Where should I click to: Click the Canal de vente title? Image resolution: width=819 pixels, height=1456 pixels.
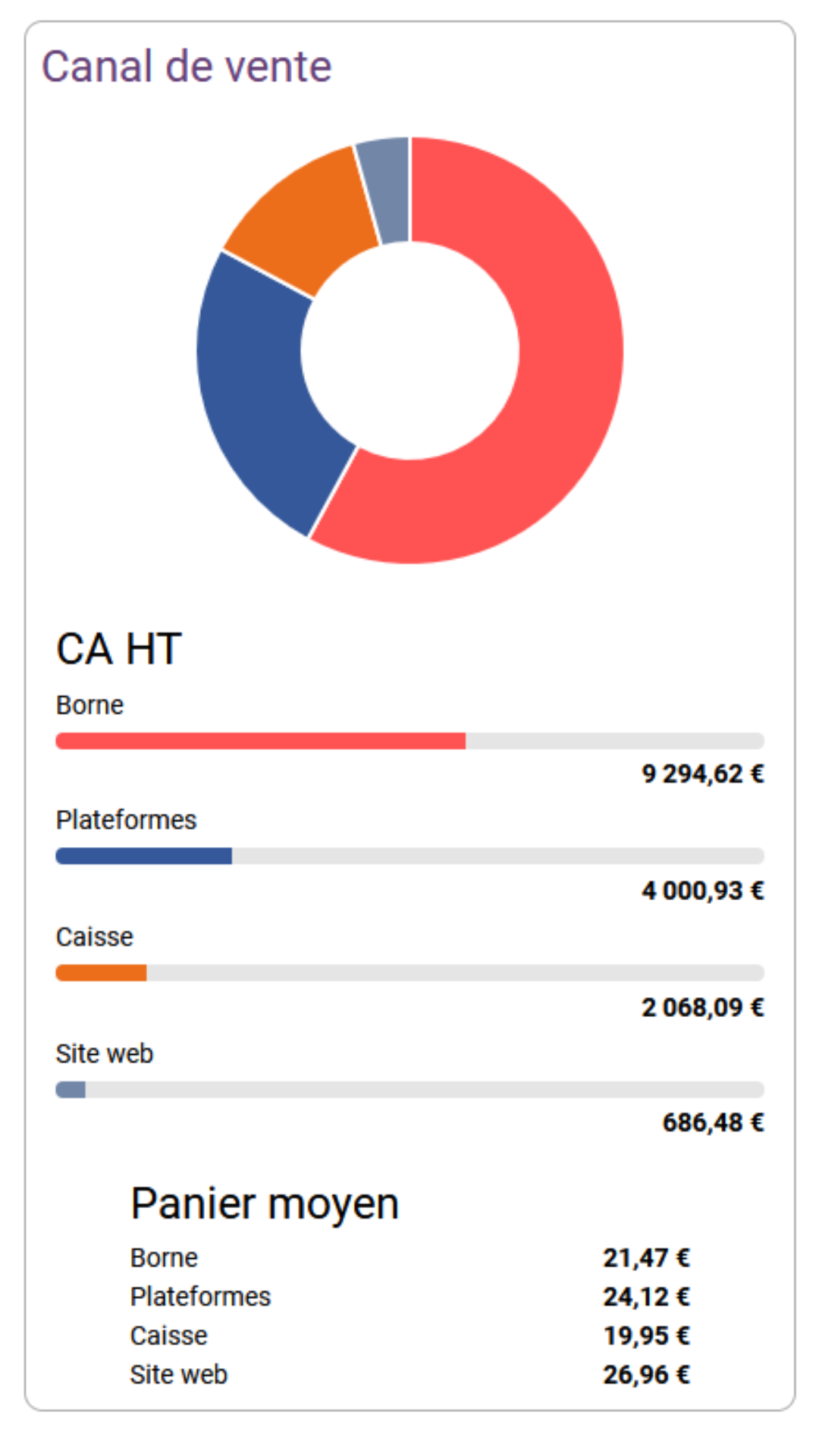(x=187, y=67)
